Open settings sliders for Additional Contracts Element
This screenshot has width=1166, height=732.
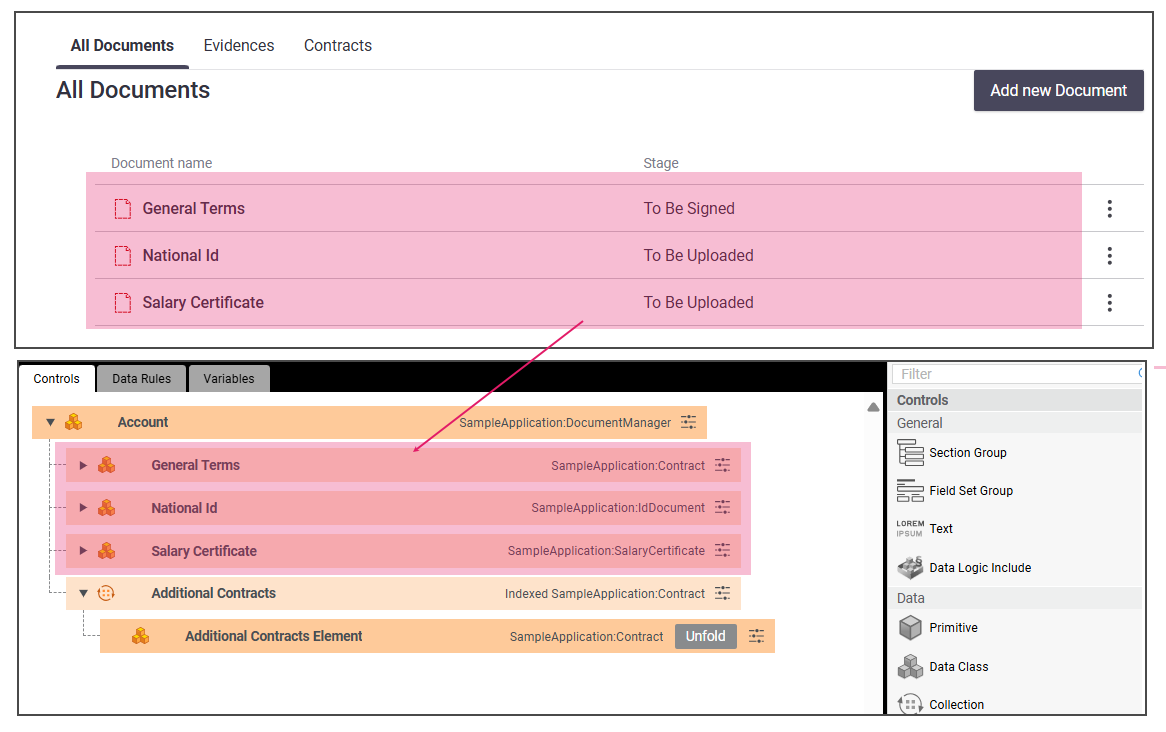[x=756, y=636]
